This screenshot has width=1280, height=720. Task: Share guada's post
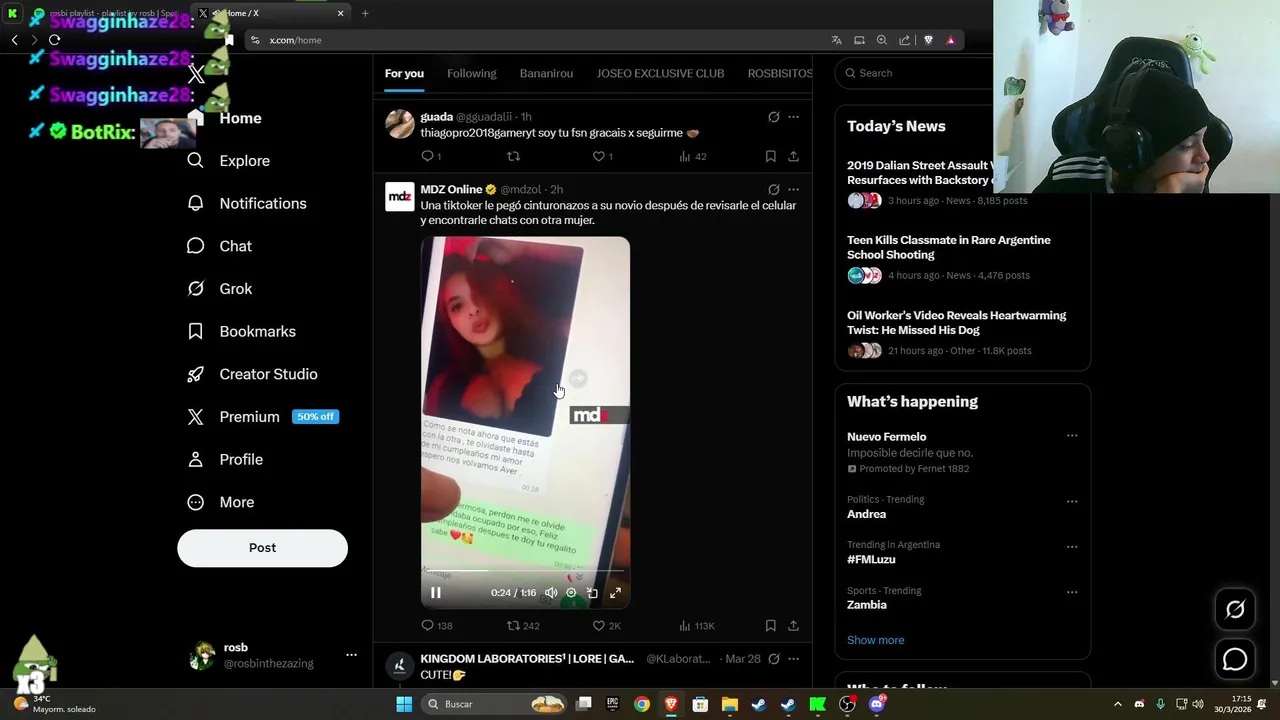coord(793,156)
